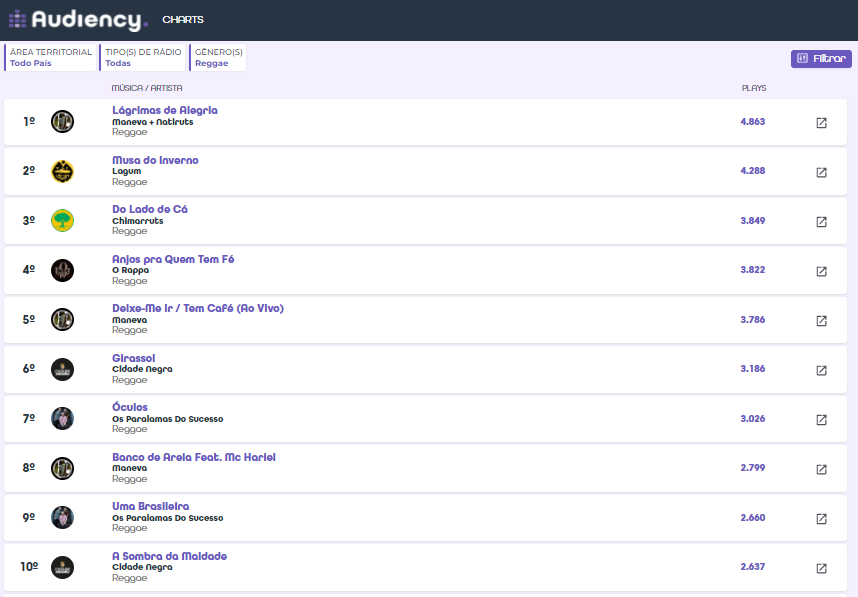The image size is (858, 597).
Task: Click O Rappa artist thumbnail
Action: [x=62, y=270]
